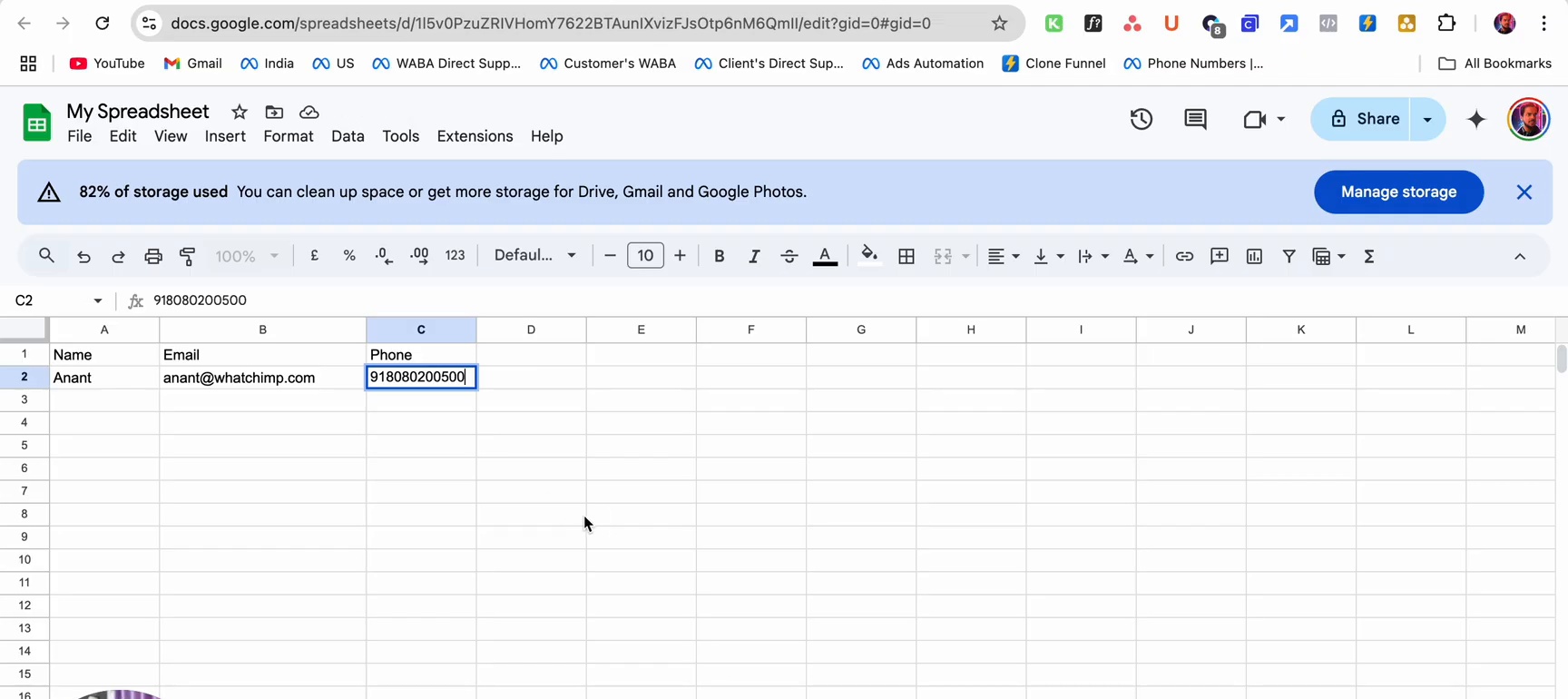Open the File menu
This screenshot has height=699, width=1568.
pos(80,136)
